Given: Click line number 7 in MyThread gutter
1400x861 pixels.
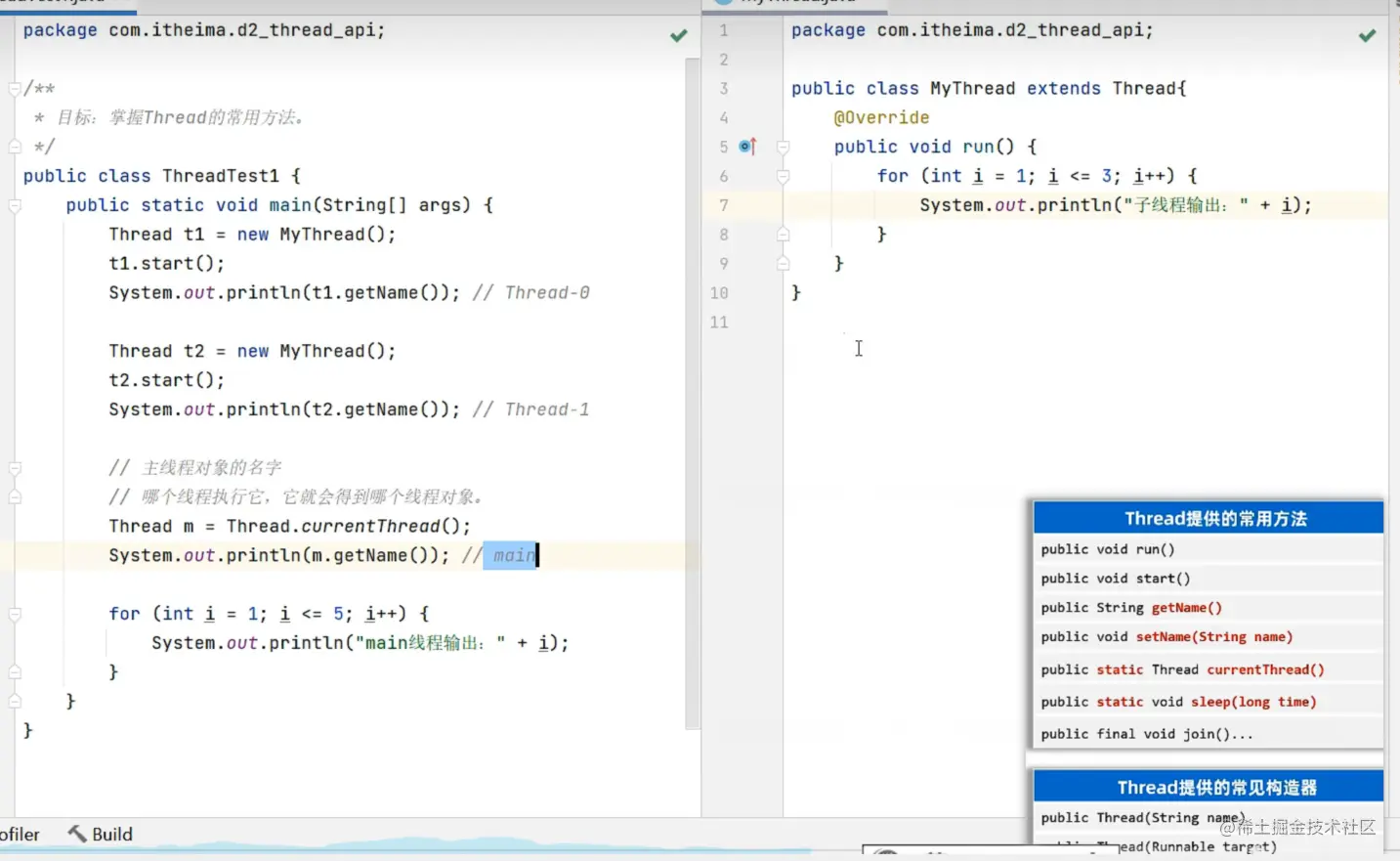Looking at the screenshot, I should [x=723, y=205].
